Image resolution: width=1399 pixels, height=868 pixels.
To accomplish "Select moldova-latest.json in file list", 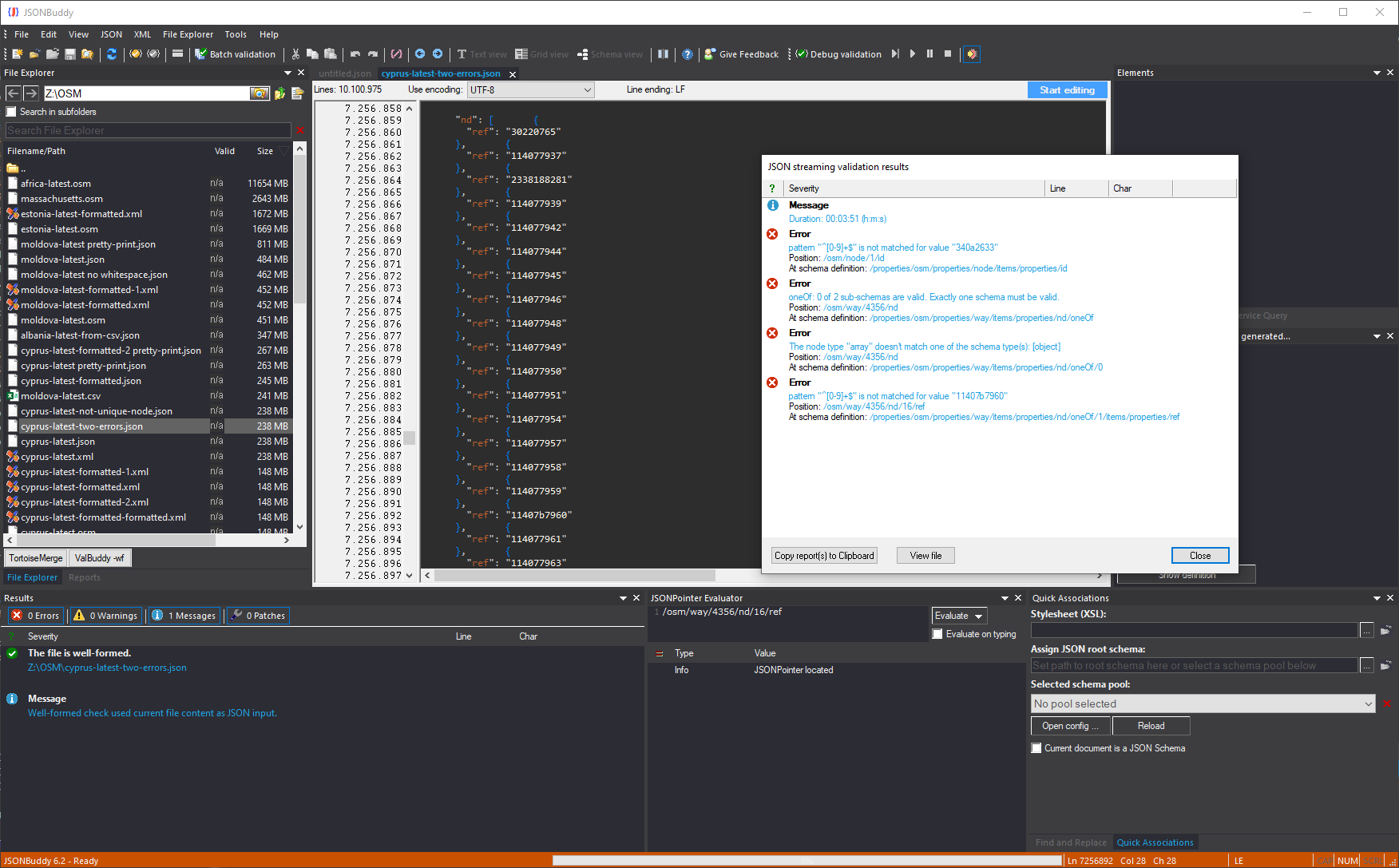I will pos(62,260).
